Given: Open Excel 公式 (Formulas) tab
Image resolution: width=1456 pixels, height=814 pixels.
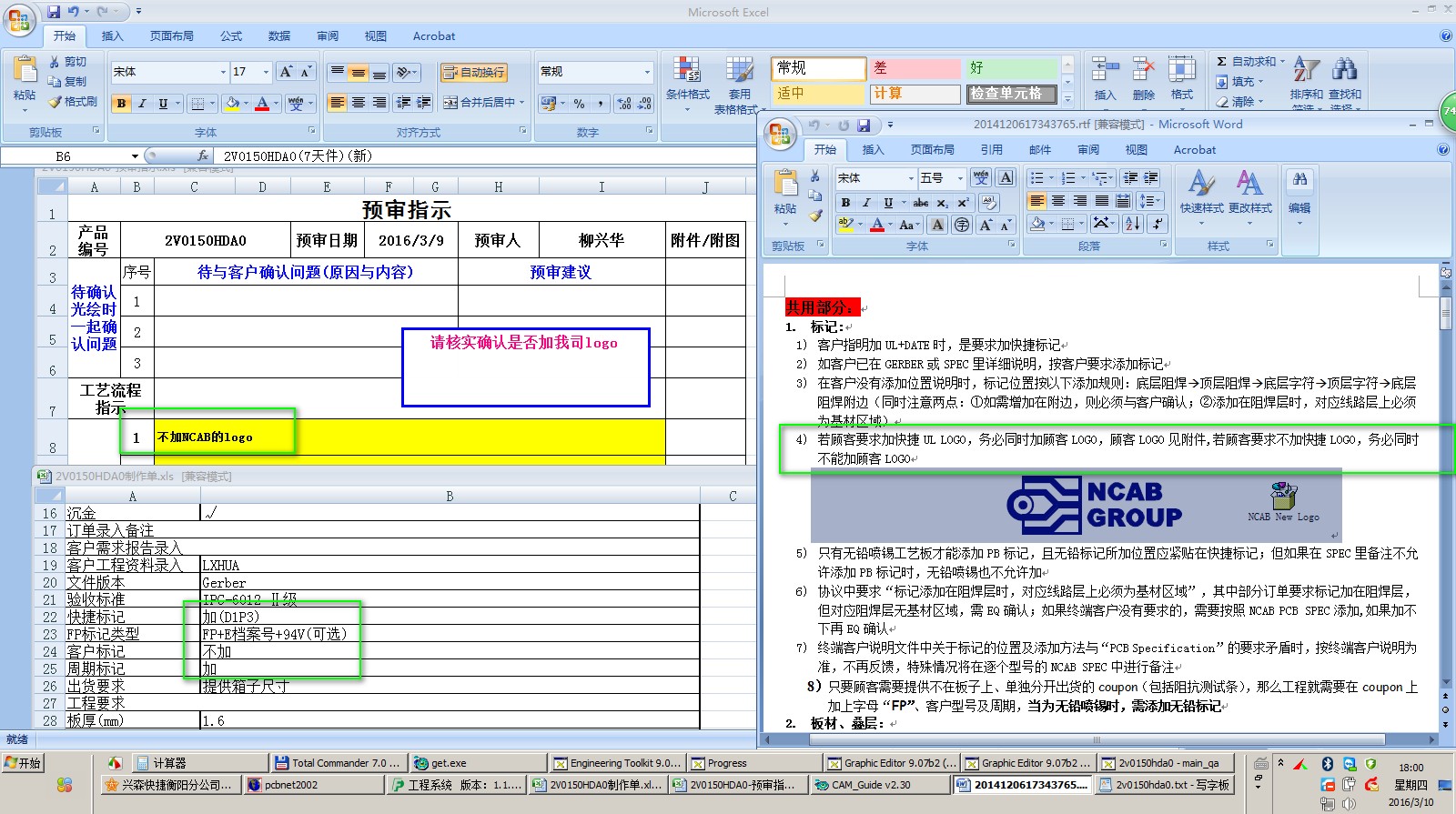Looking at the screenshot, I should 231,36.
